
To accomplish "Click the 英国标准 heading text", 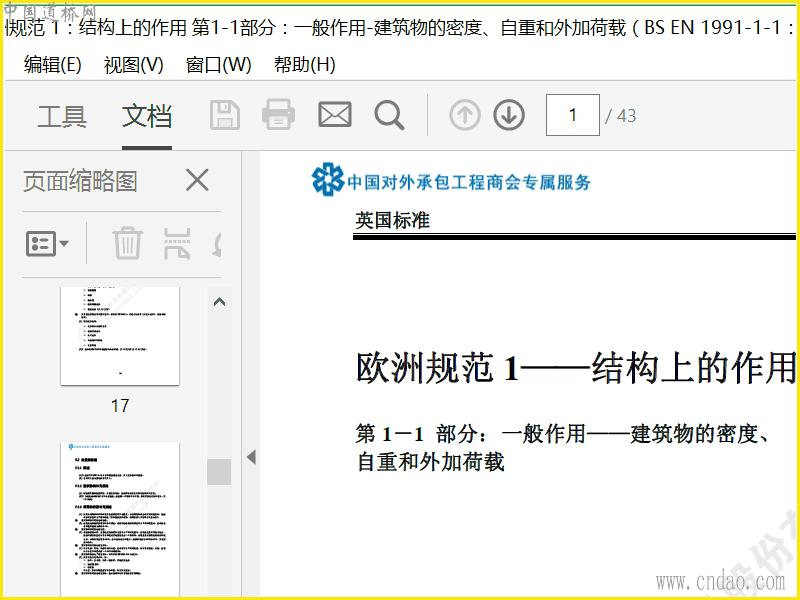I will (x=392, y=220).
